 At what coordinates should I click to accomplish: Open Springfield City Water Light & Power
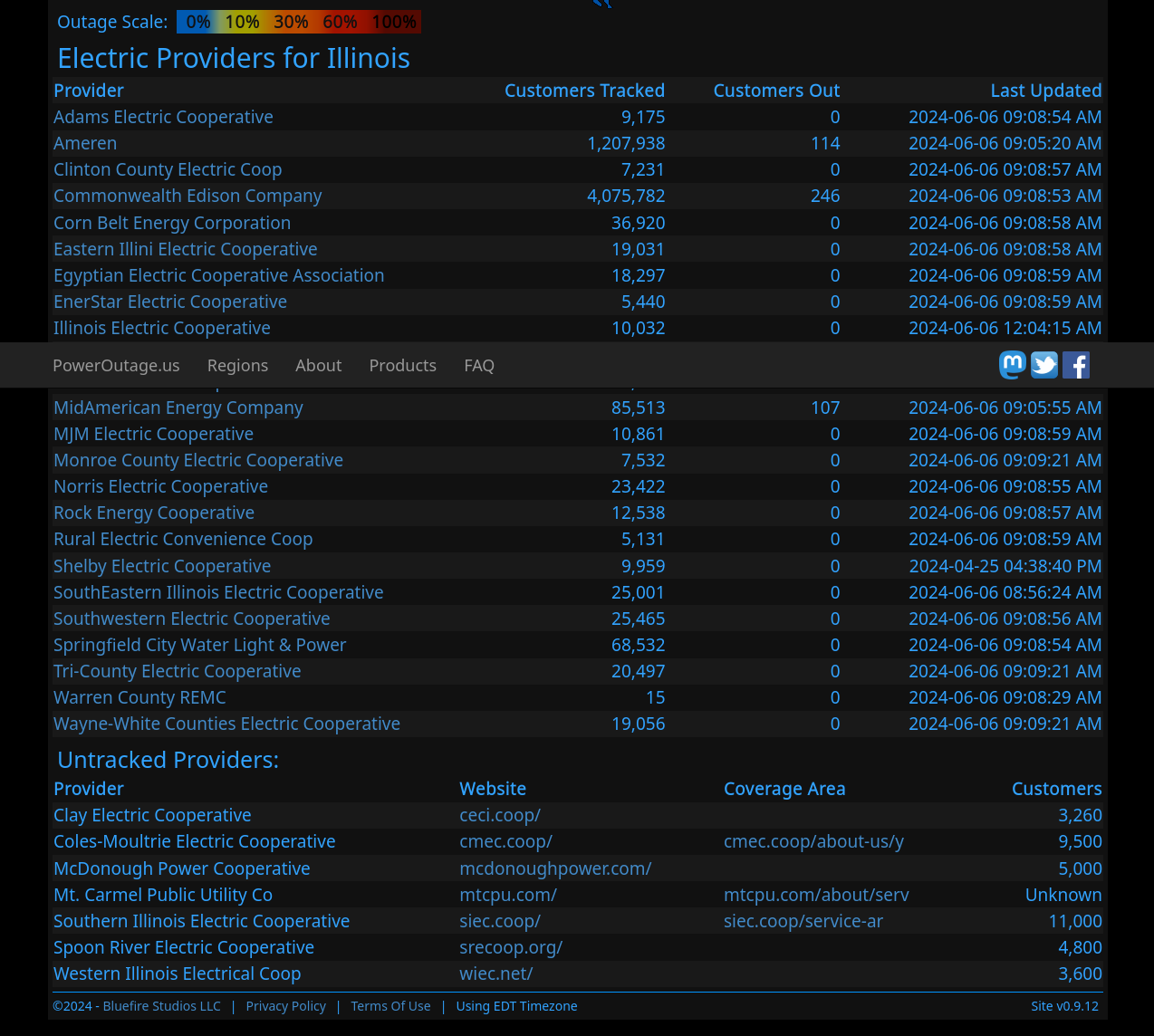coord(200,645)
